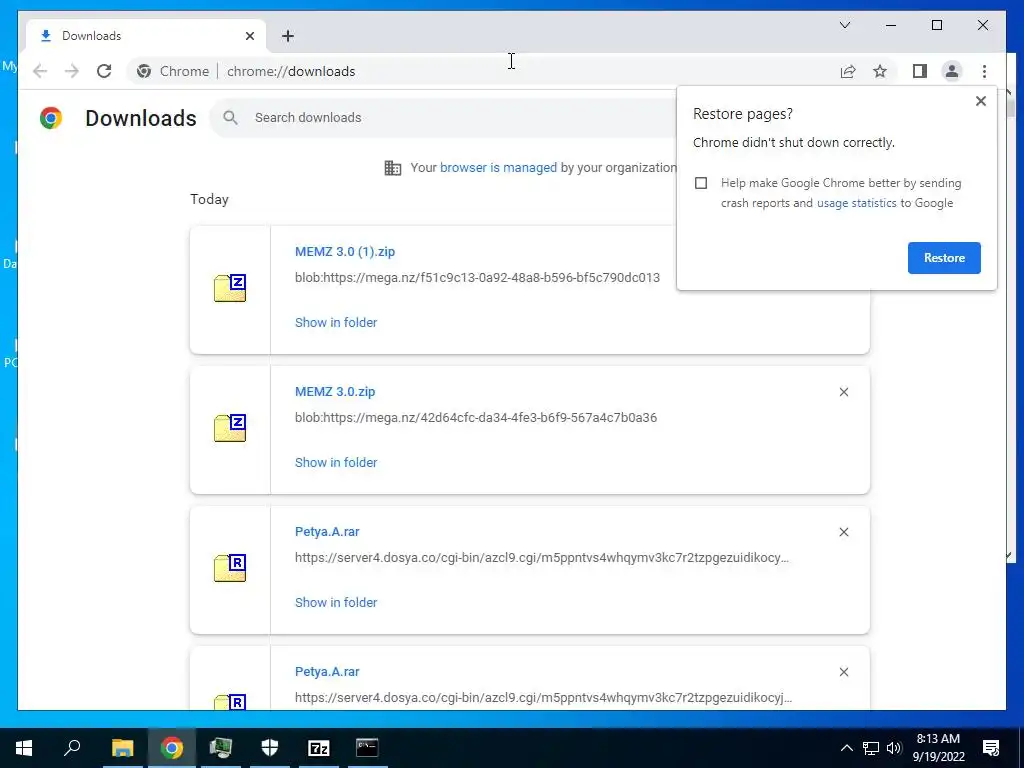
Task: Open the profile avatar menu
Action: pos(952,71)
